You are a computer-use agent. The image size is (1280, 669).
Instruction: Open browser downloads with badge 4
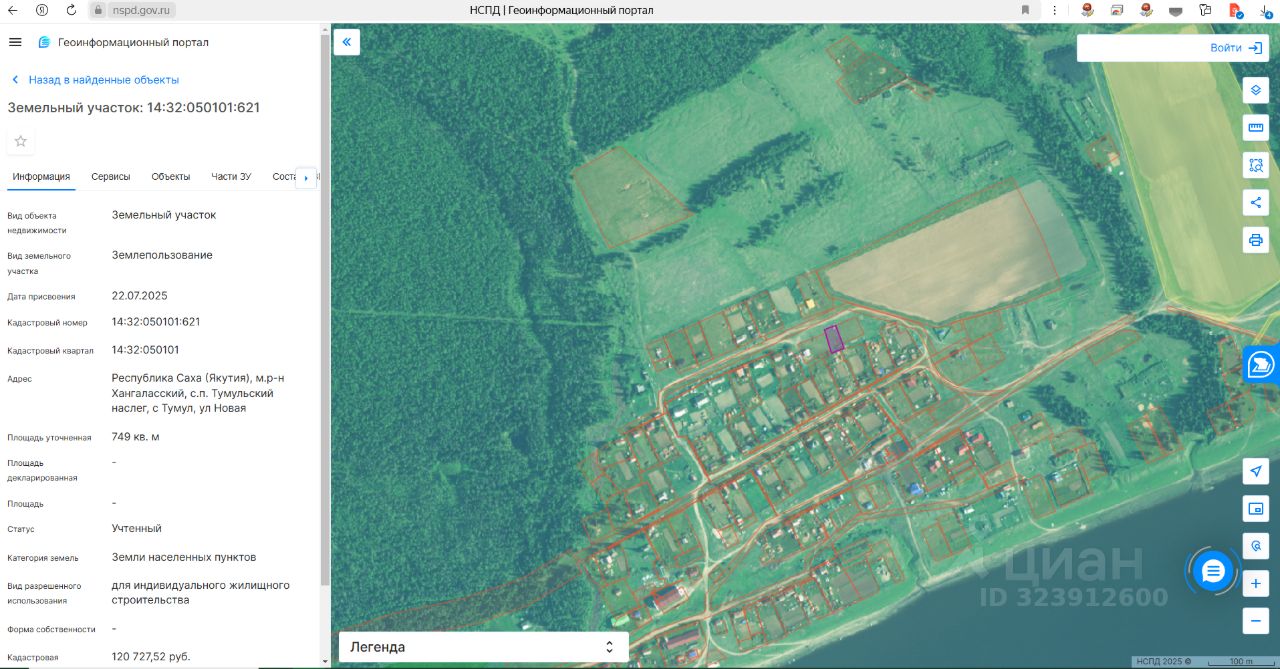[x=1265, y=10]
